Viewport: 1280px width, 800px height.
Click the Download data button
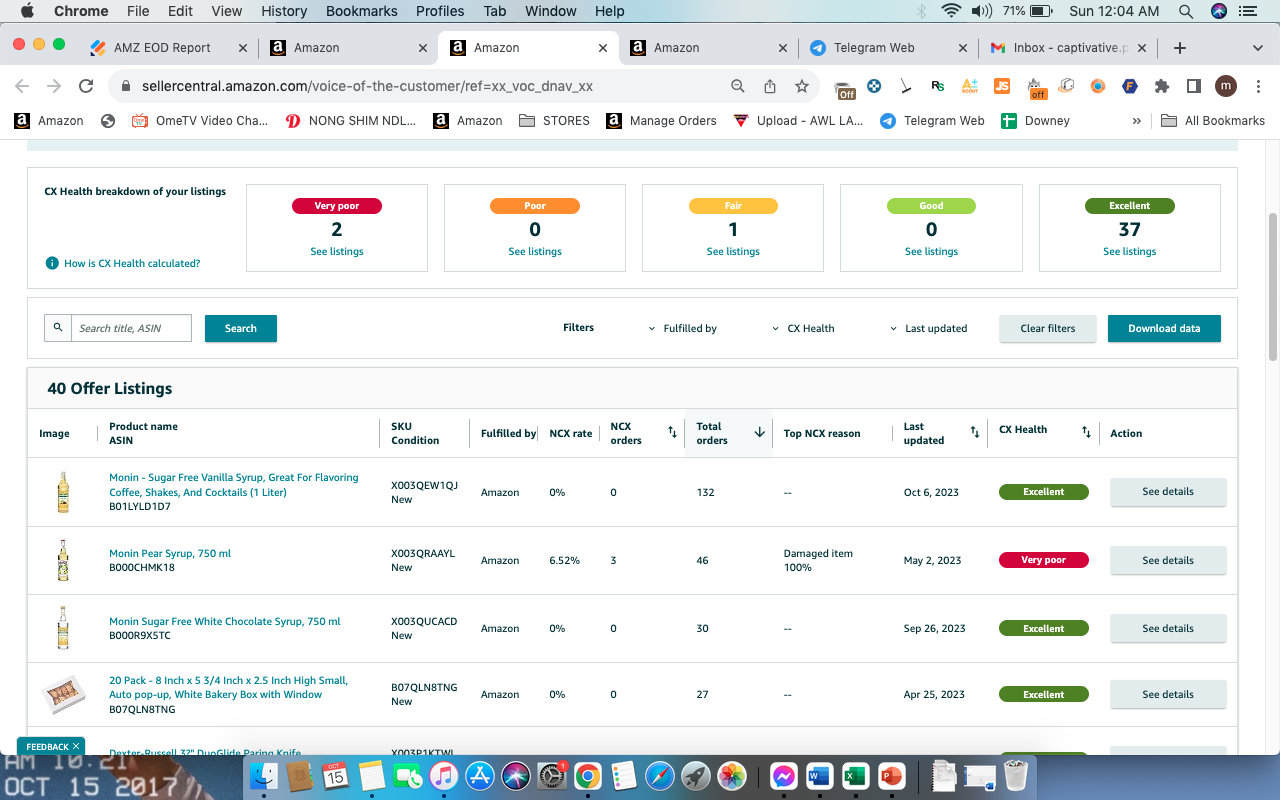pos(1164,328)
